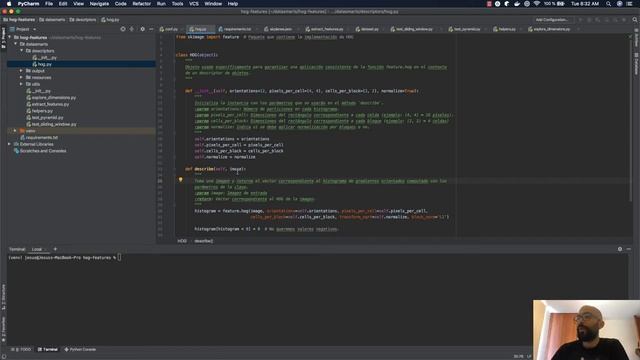The height and width of the screenshot is (360, 640).
Task: Click the expand all icon in Project panel
Action: [x=132, y=29]
